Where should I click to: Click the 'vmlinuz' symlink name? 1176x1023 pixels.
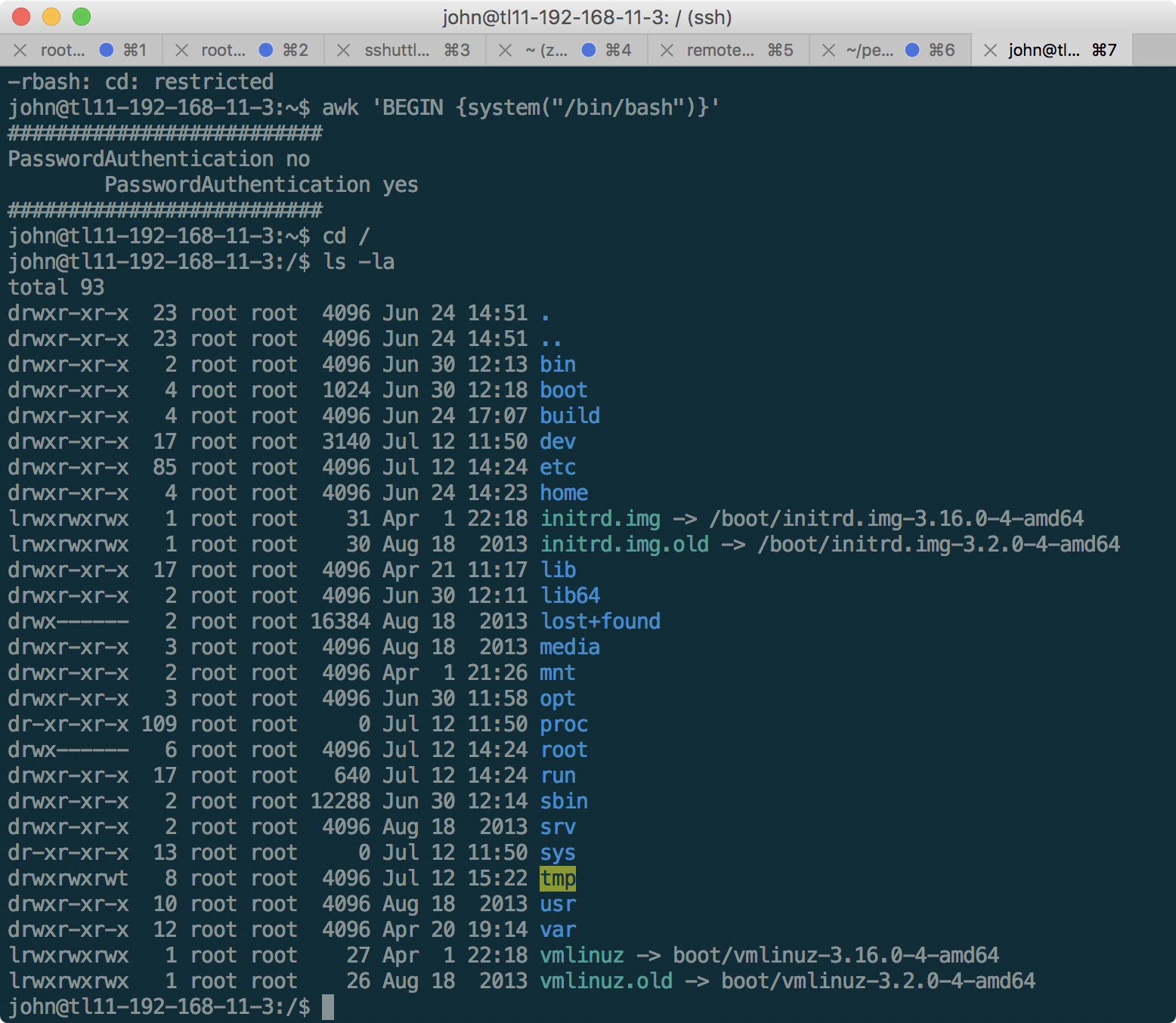point(582,955)
